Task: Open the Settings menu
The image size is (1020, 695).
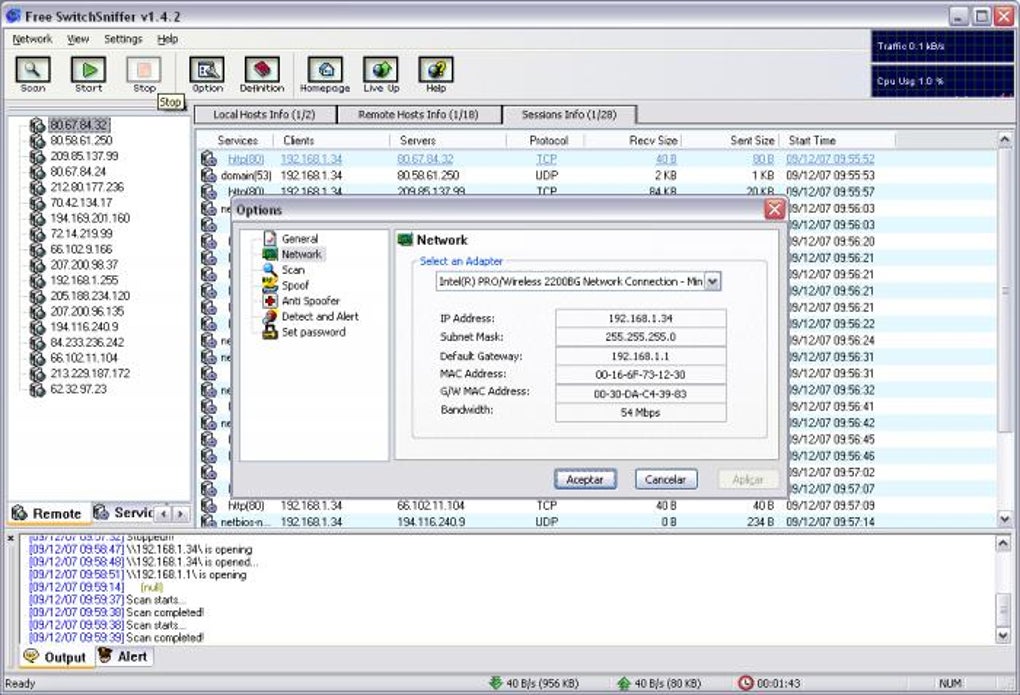Action: click(x=123, y=39)
